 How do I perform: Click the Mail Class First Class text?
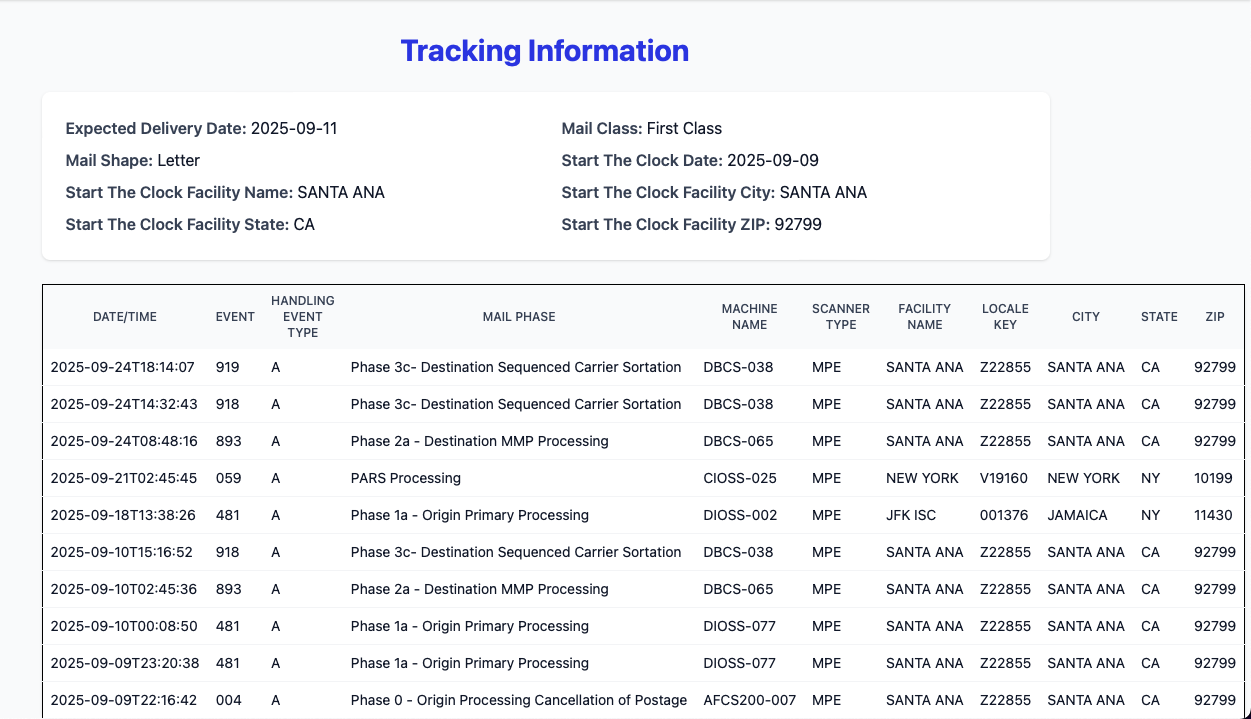point(641,128)
